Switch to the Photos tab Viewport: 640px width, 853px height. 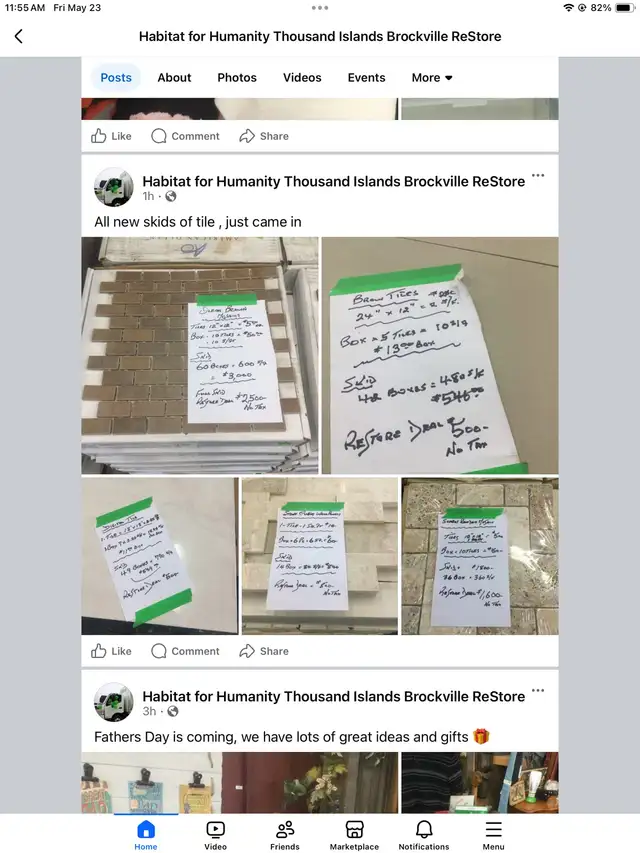237,78
